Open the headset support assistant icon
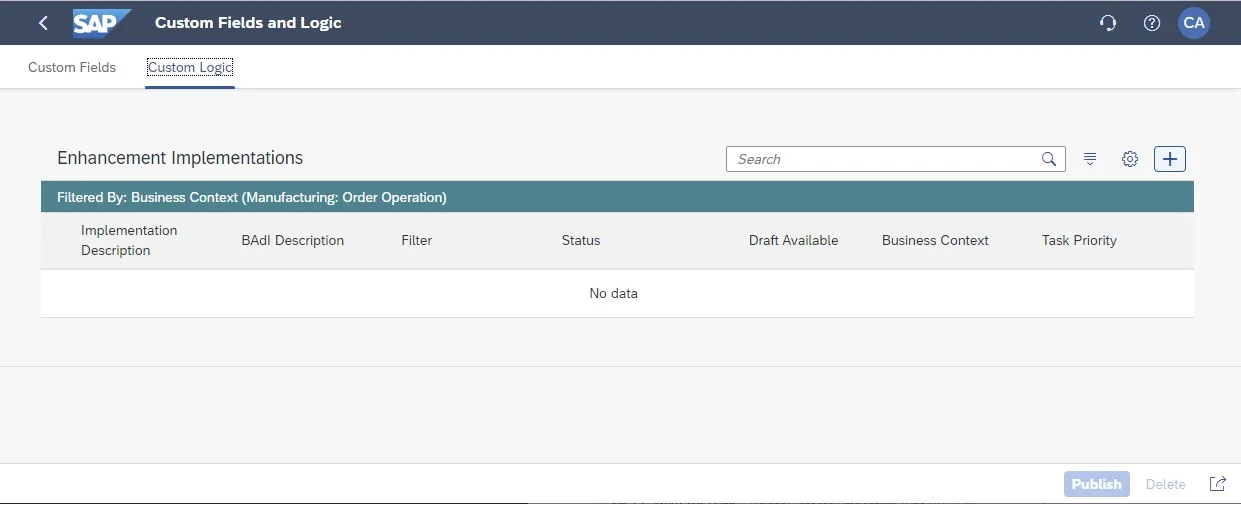The width and height of the screenshot is (1241, 505). (1108, 22)
